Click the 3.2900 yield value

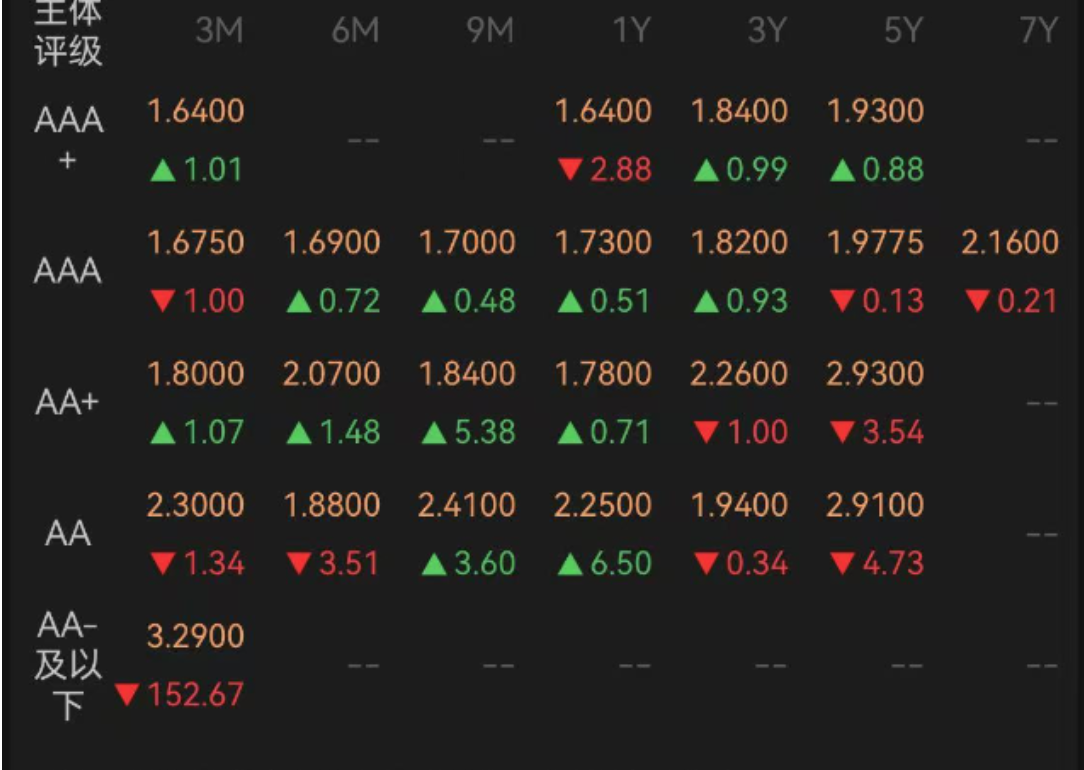(196, 636)
